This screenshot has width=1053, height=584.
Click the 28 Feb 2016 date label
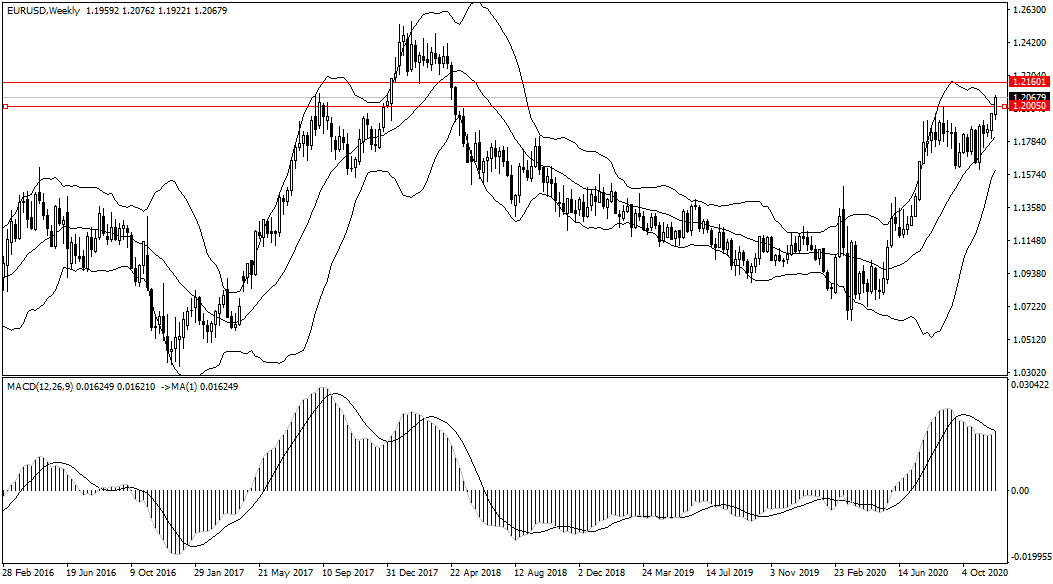(28, 575)
